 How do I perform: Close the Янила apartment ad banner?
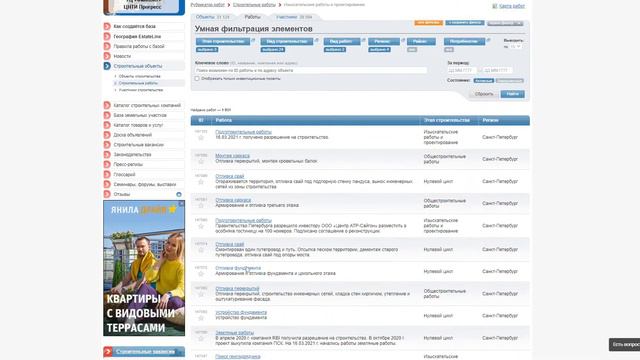(x=181, y=203)
